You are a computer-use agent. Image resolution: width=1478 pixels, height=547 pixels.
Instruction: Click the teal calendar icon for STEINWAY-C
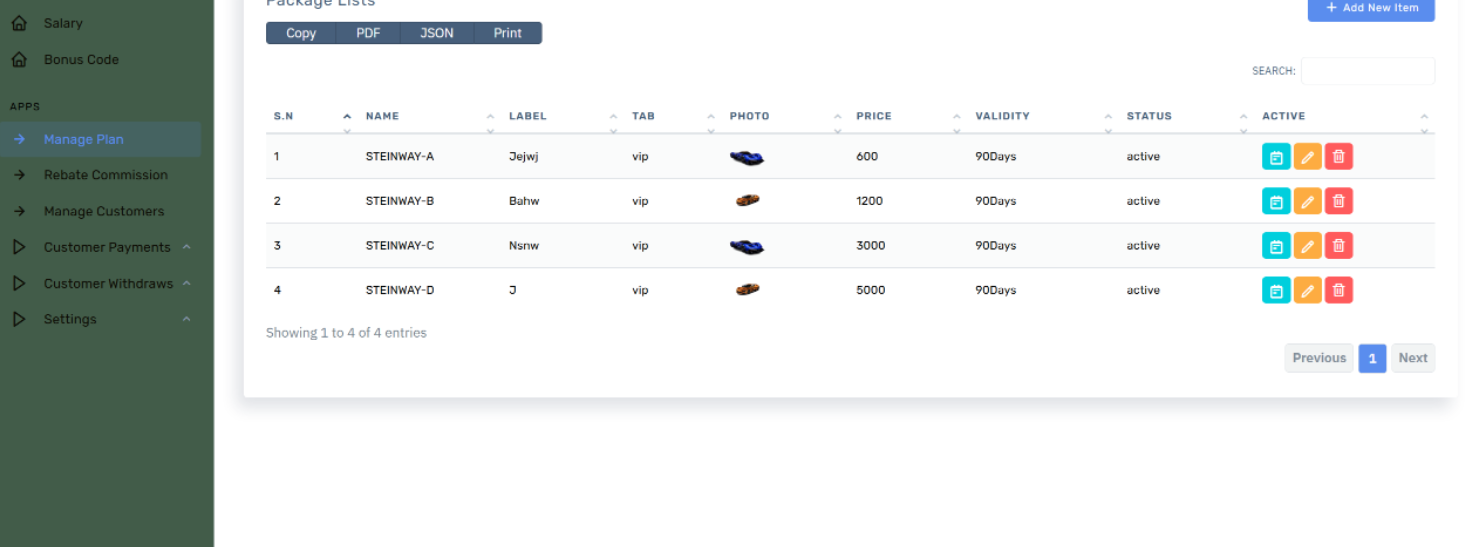tap(1276, 246)
